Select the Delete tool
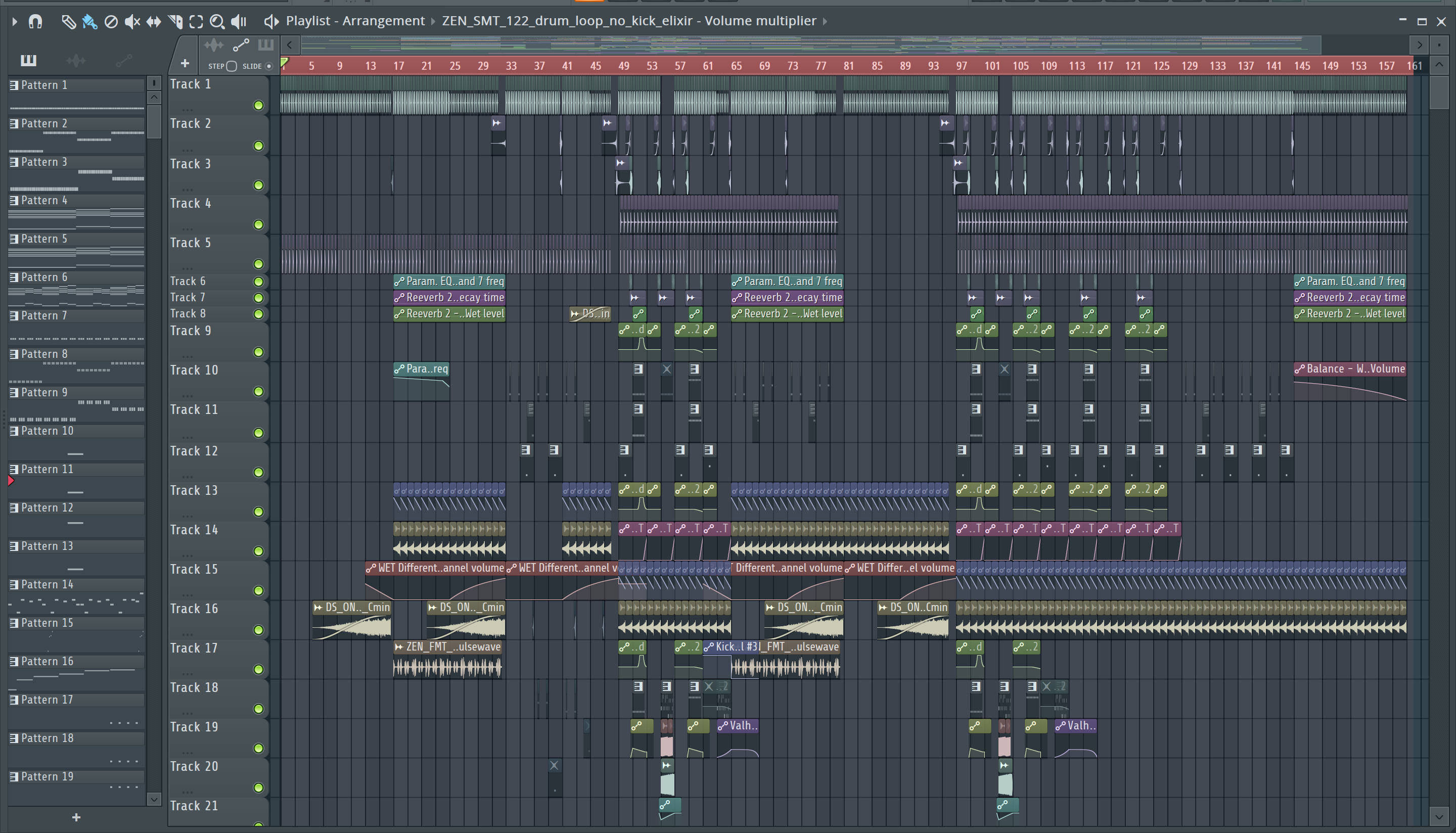 (111, 22)
